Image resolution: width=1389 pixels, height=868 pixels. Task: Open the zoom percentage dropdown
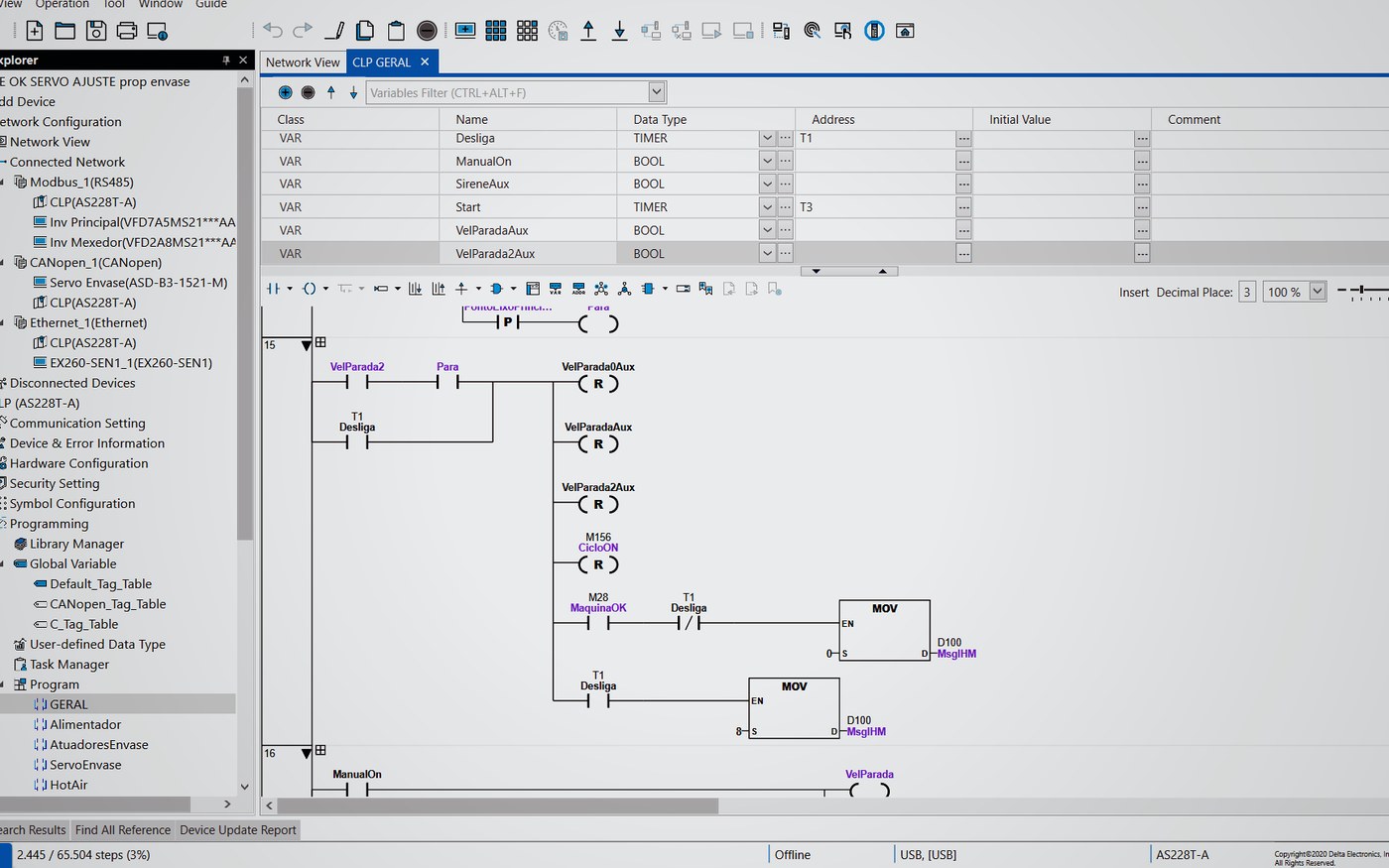pyautogui.click(x=1318, y=292)
